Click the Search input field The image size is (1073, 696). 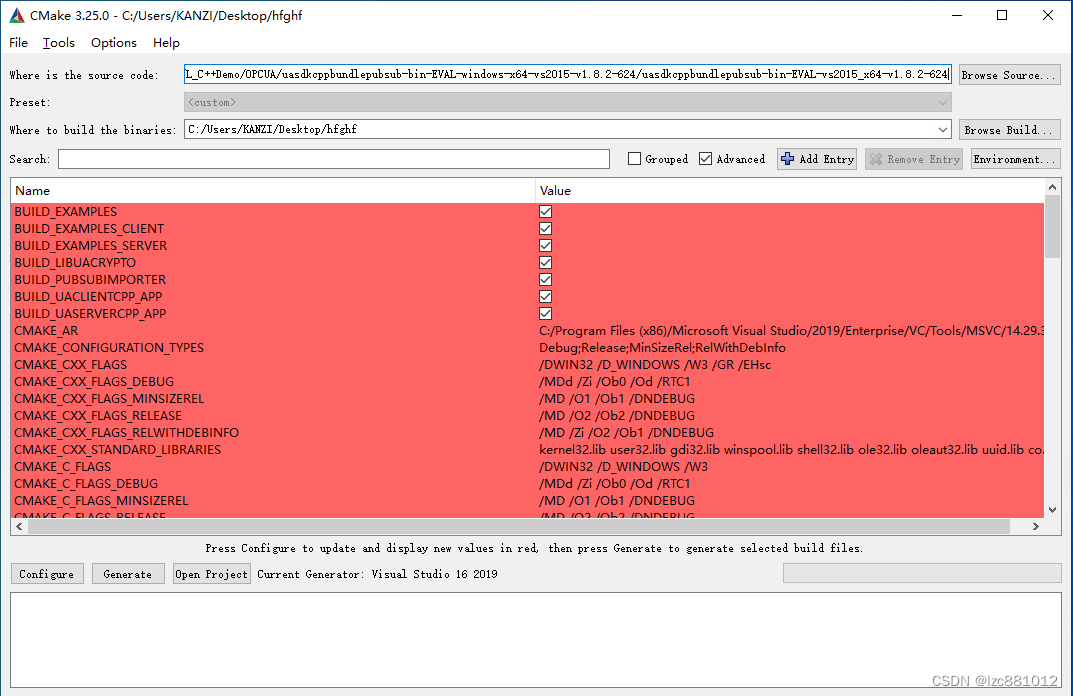[334, 159]
